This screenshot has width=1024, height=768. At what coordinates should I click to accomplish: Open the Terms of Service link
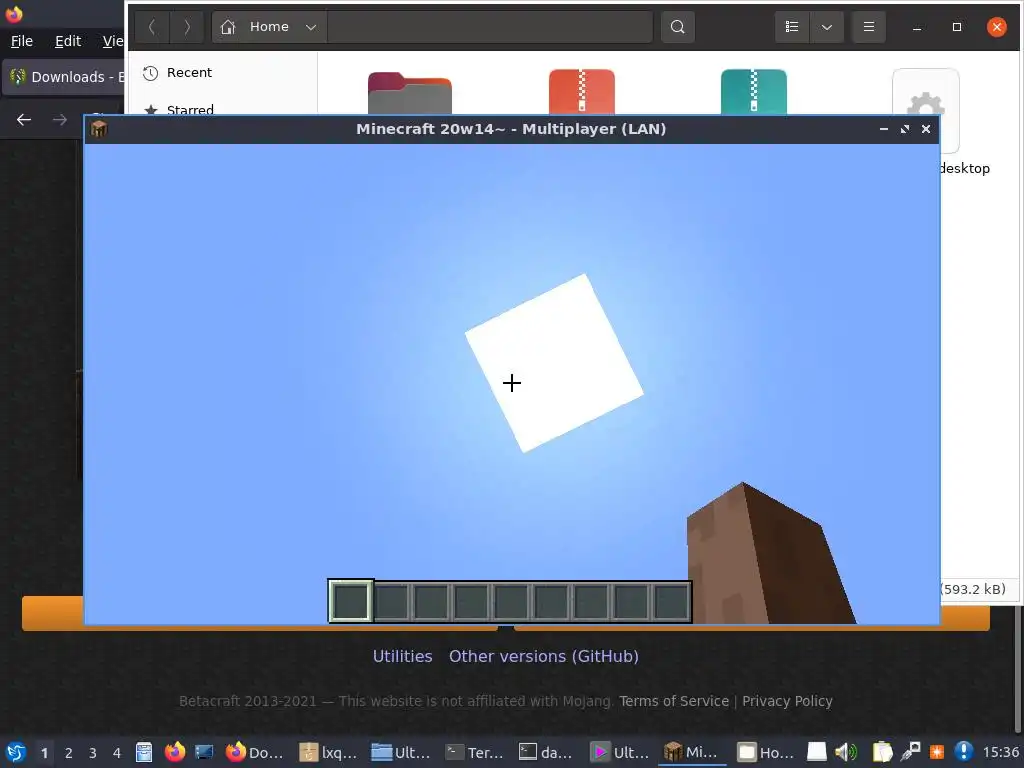[x=674, y=701]
